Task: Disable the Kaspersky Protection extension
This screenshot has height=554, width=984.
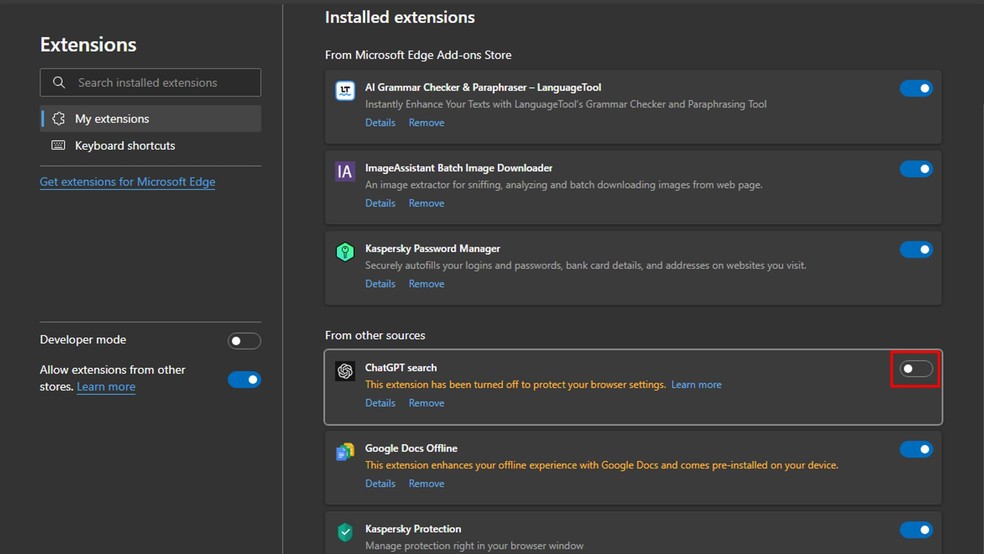Action: [916, 530]
